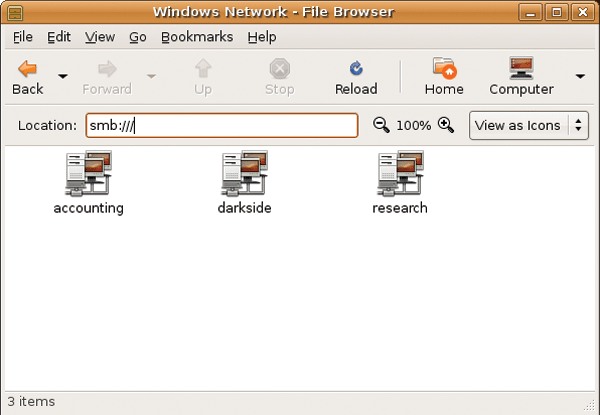Open the research network workgroup
This screenshot has width=600, height=415.
coord(400,174)
